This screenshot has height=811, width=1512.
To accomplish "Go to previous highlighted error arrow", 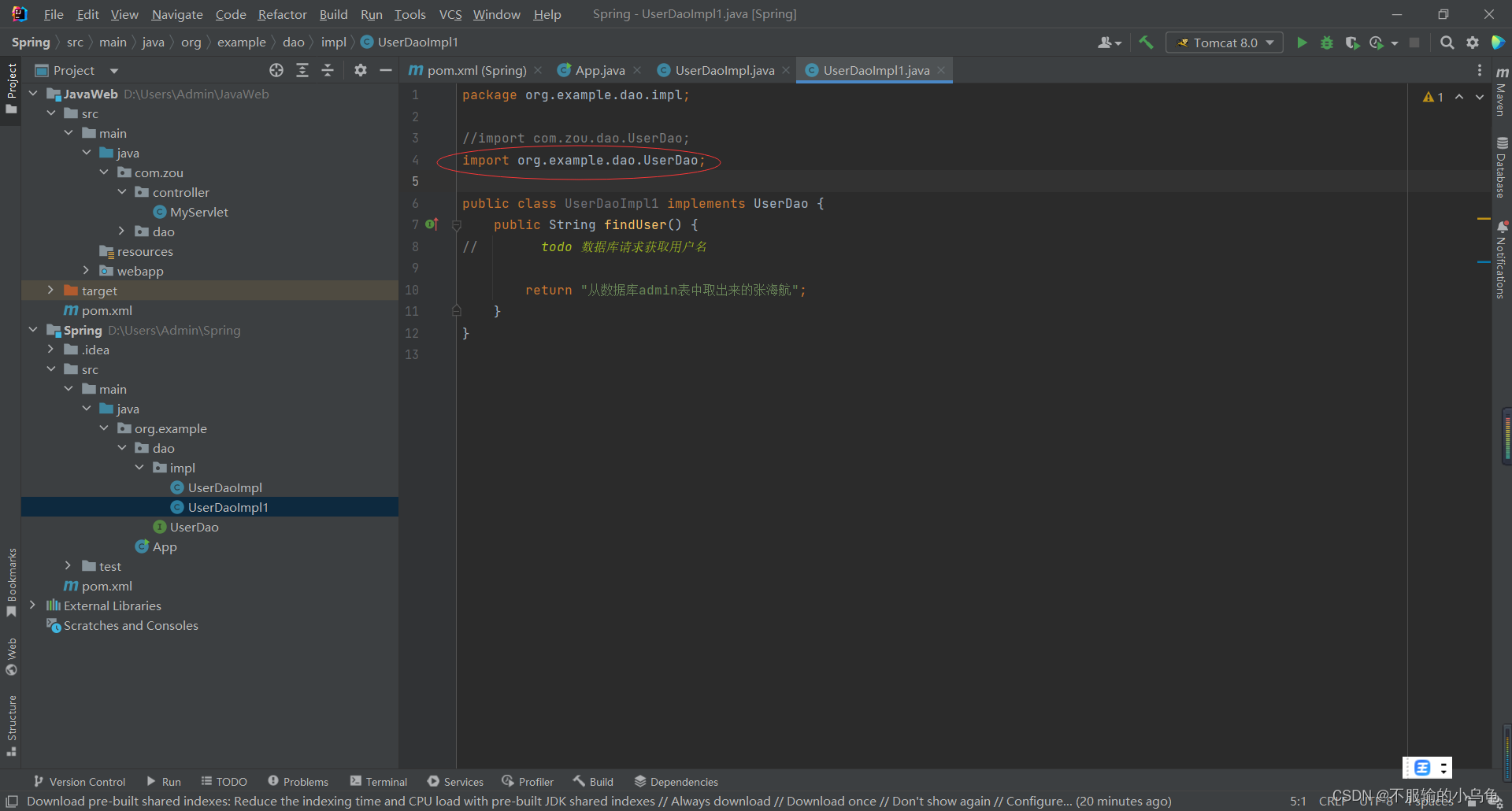I will (1459, 97).
